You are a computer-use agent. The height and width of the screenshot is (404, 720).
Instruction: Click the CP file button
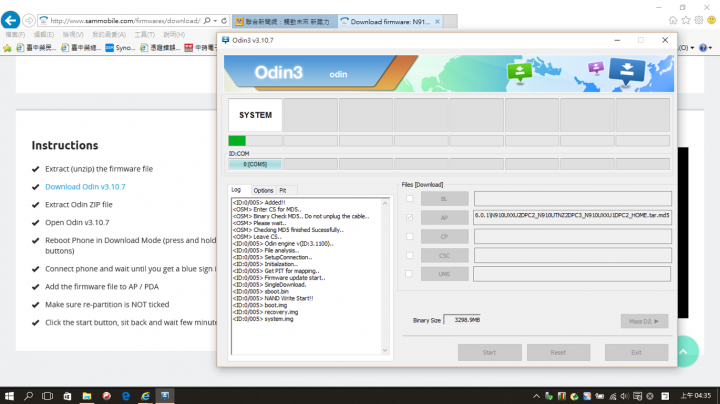click(444, 236)
